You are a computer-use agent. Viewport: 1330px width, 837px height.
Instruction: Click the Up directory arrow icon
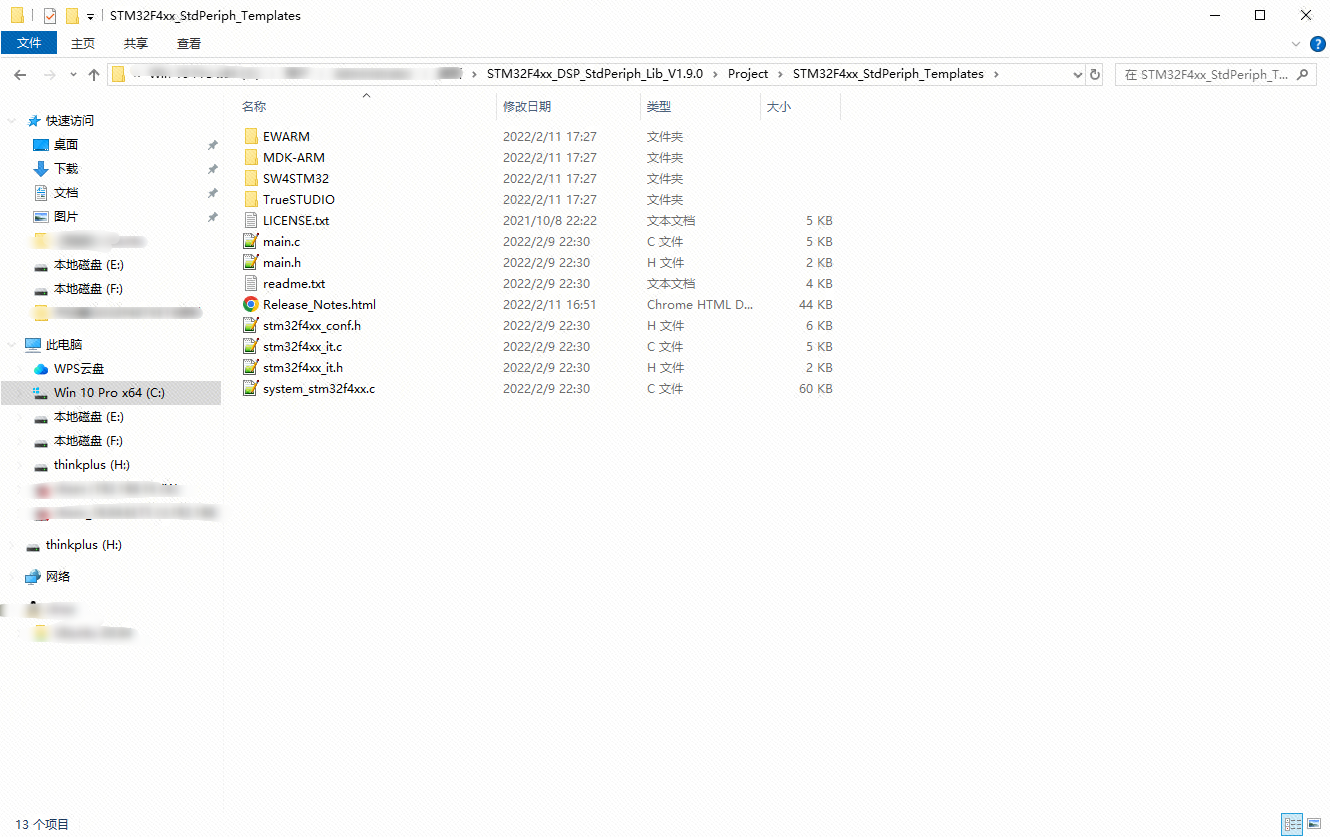[x=94, y=75]
